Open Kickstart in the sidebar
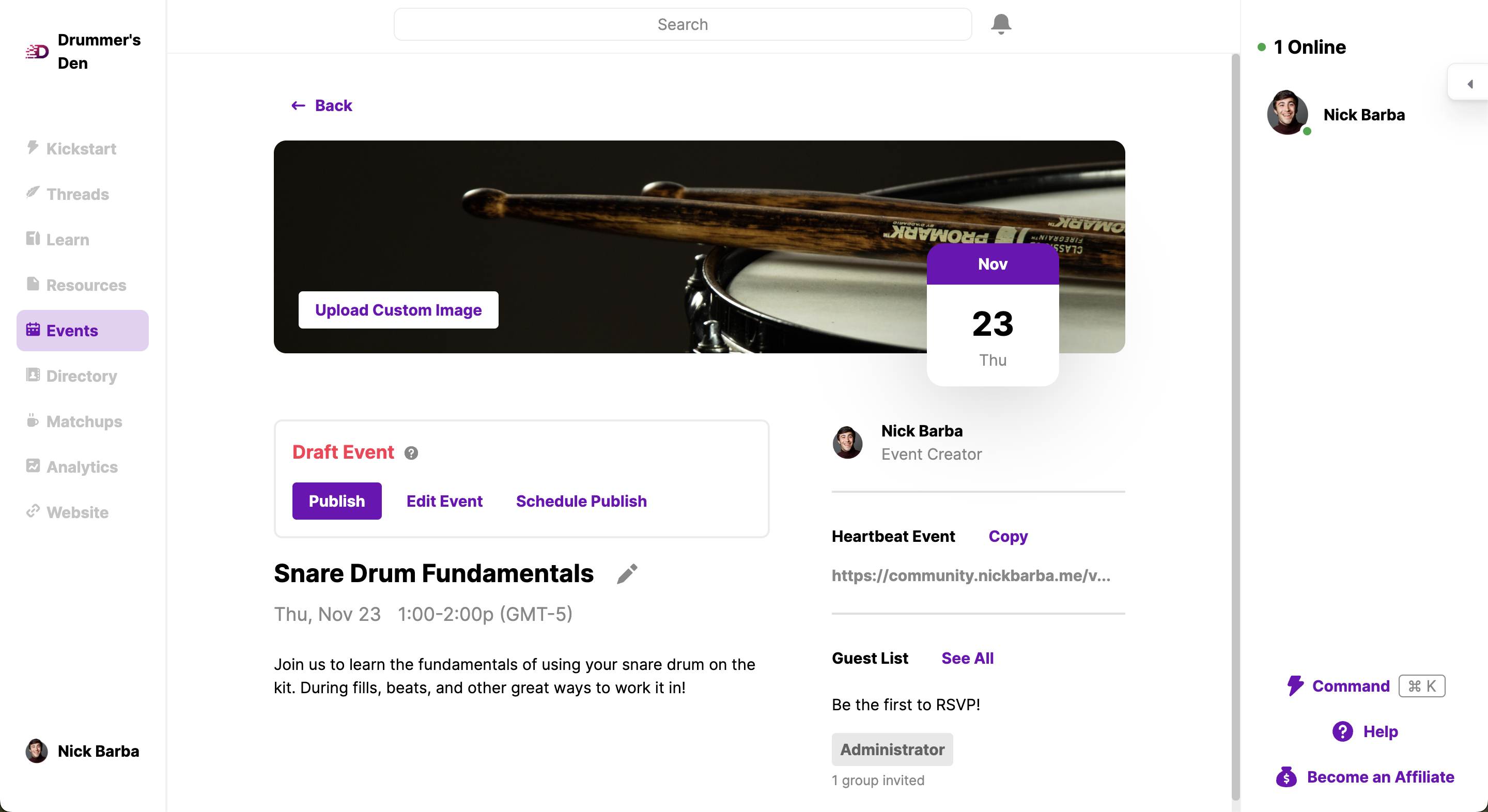Viewport: 1488px width, 812px height. pyautogui.click(x=82, y=148)
